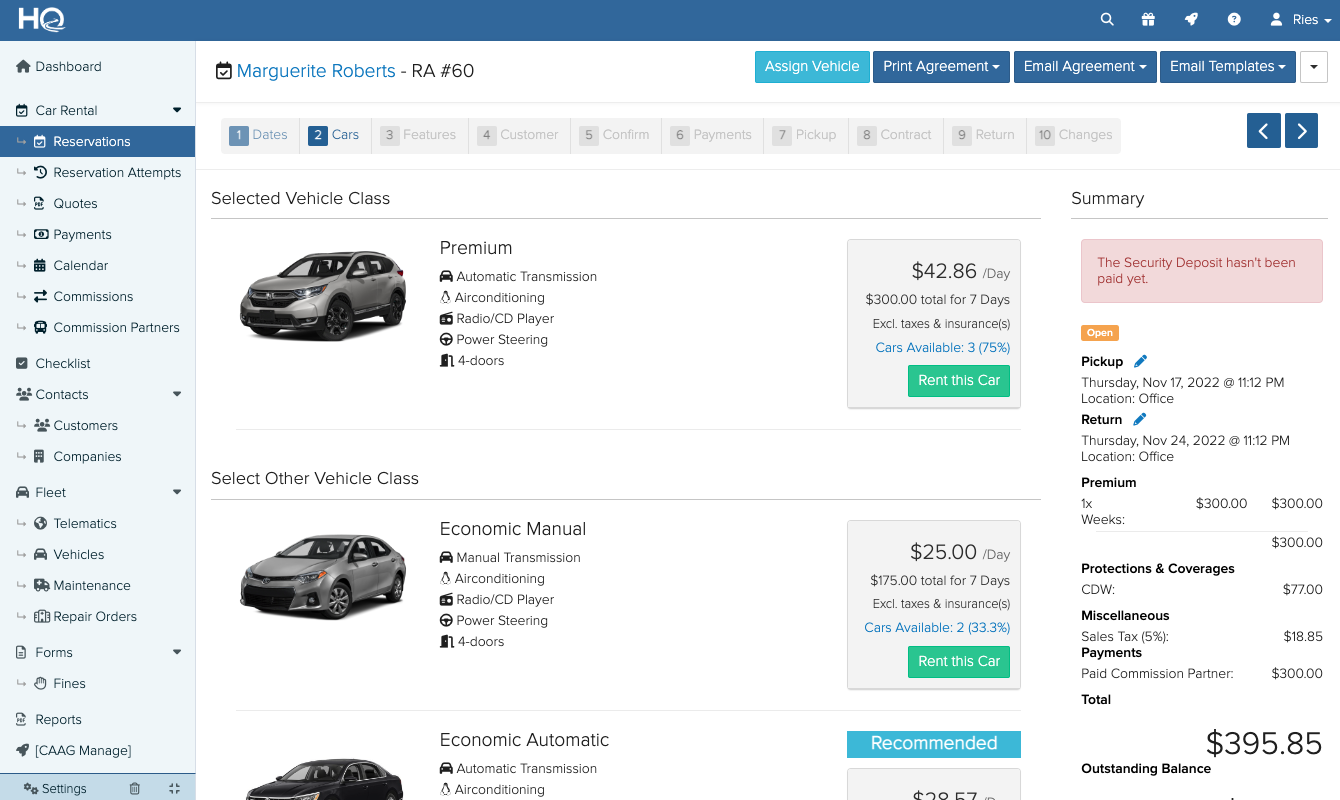Image resolution: width=1340 pixels, height=800 pixels.
Task: Open the Calendar section in the sidebar
Action: click(78, 265)
